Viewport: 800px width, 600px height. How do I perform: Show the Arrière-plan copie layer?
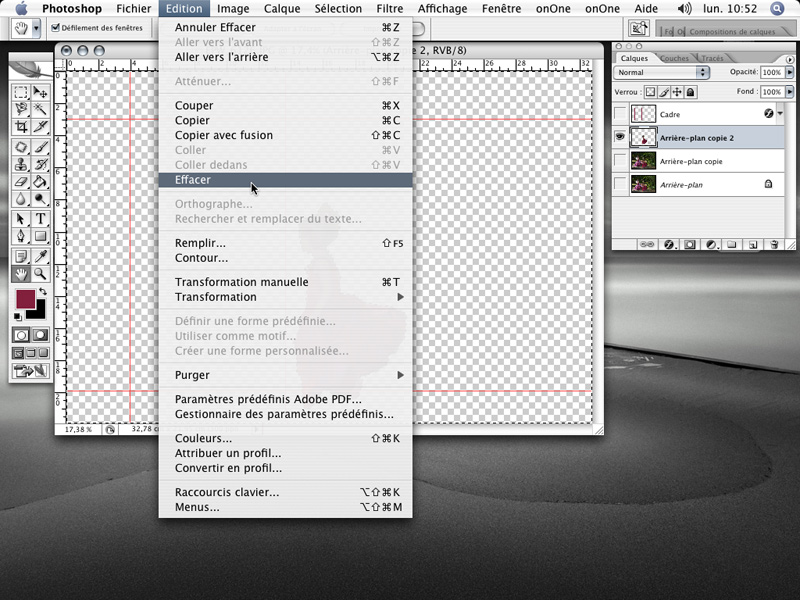[620, 161]
